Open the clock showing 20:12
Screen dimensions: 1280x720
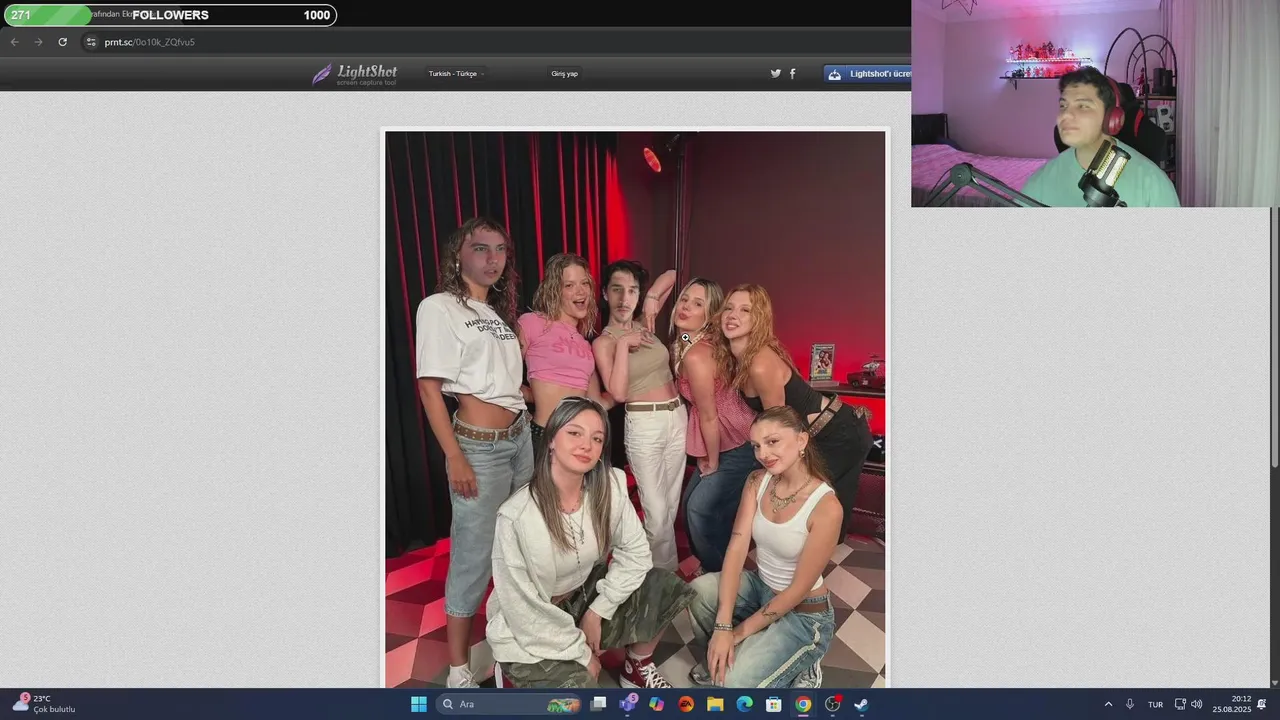[1232, 704]
